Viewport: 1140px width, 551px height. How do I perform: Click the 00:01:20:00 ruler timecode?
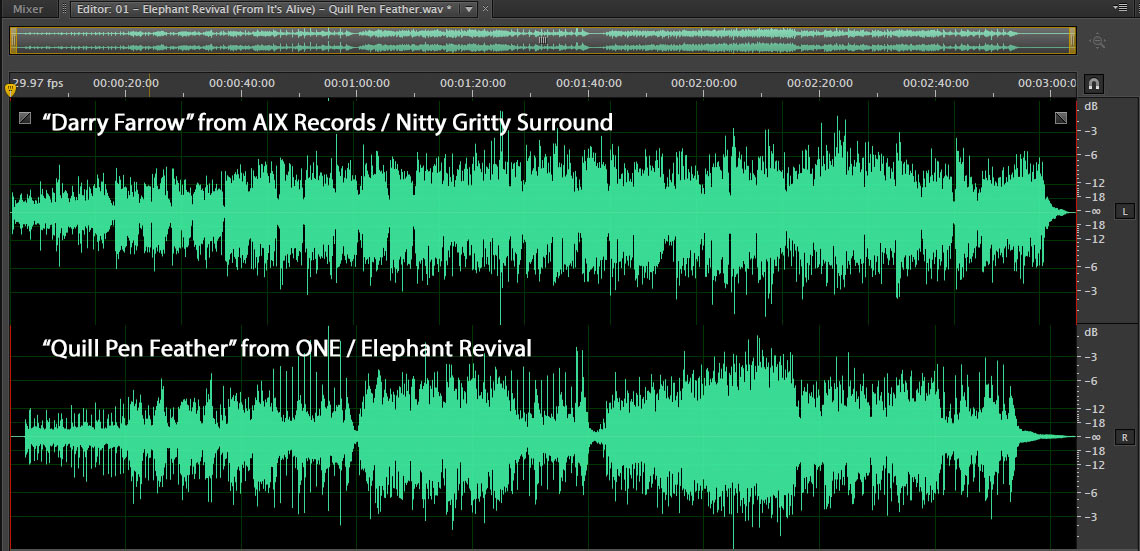tap(473, 84)
